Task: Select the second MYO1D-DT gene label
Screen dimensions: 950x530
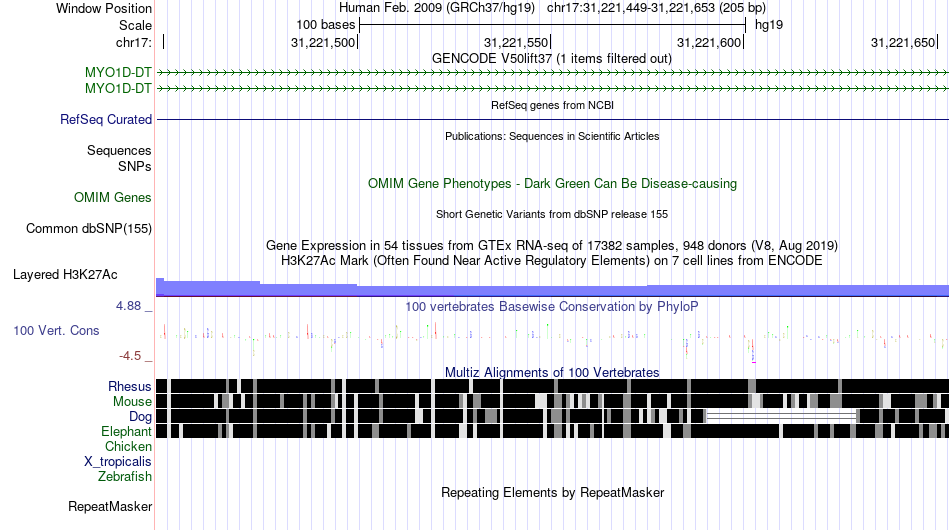Action: tap(118, 88)
